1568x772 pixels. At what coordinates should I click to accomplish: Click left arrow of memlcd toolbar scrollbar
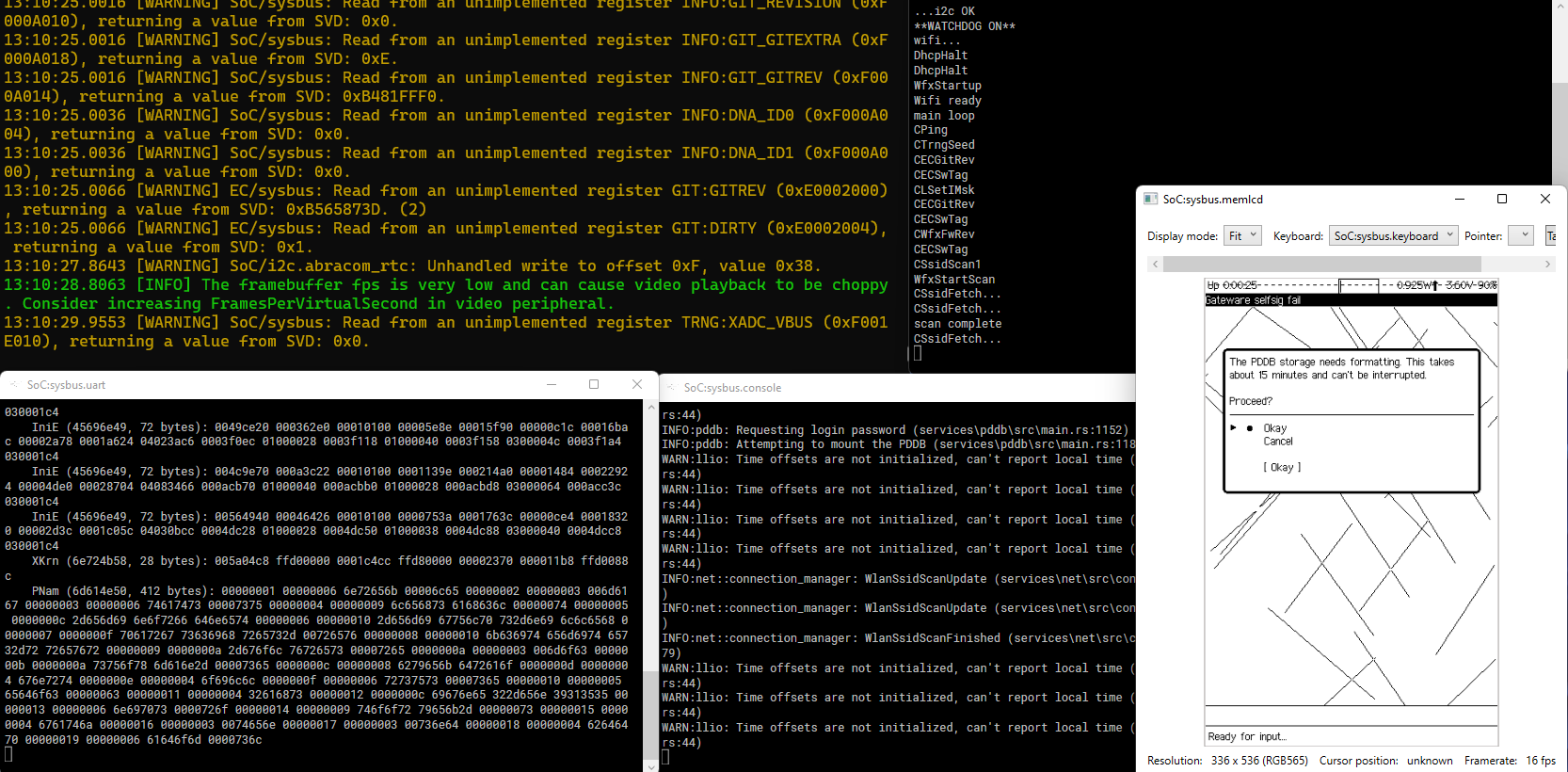pyautogui.click(x=1156, y=265)
